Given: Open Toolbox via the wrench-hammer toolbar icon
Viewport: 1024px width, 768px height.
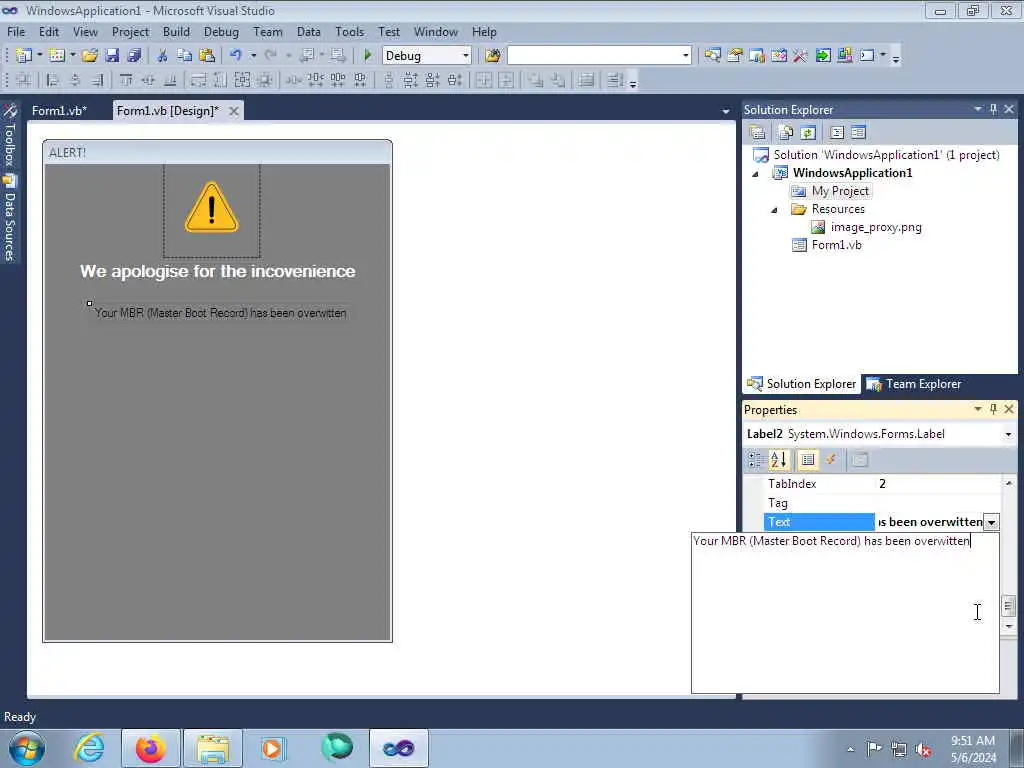Looking at the screenshot, I should click(801, 56).
